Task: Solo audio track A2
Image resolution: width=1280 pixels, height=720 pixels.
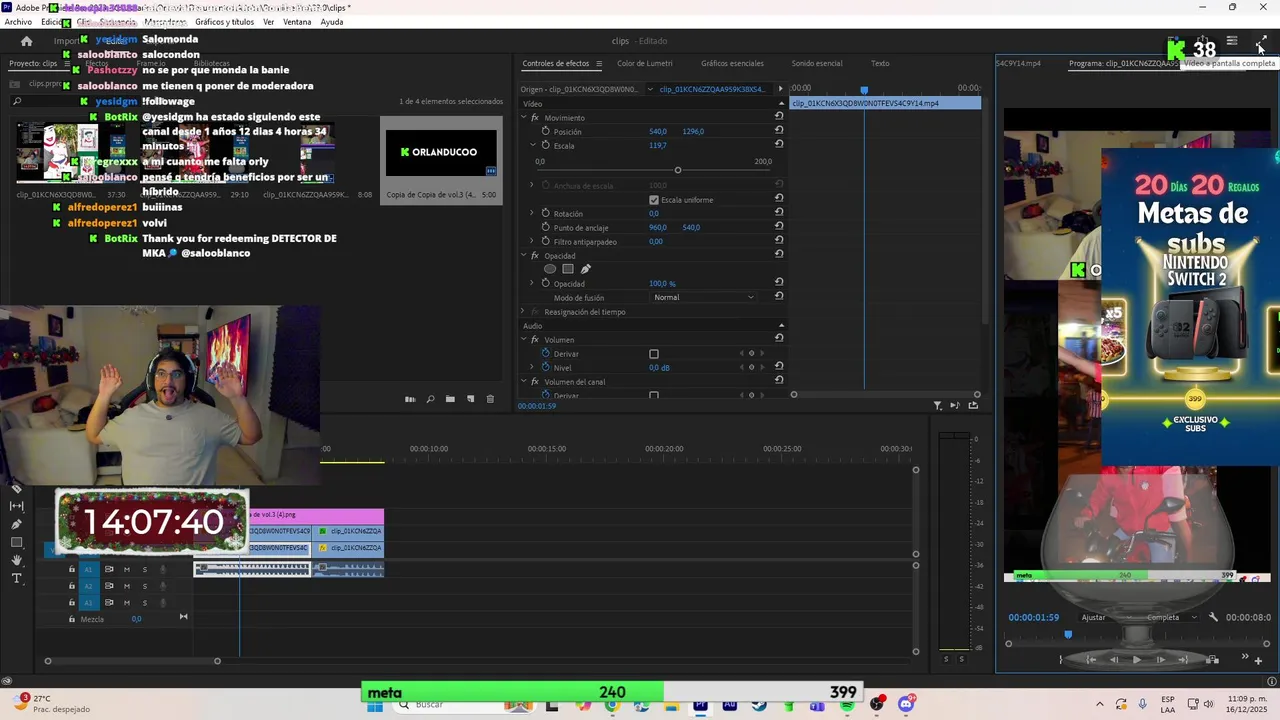Action: pyautogui.click(x=144, y=586)
